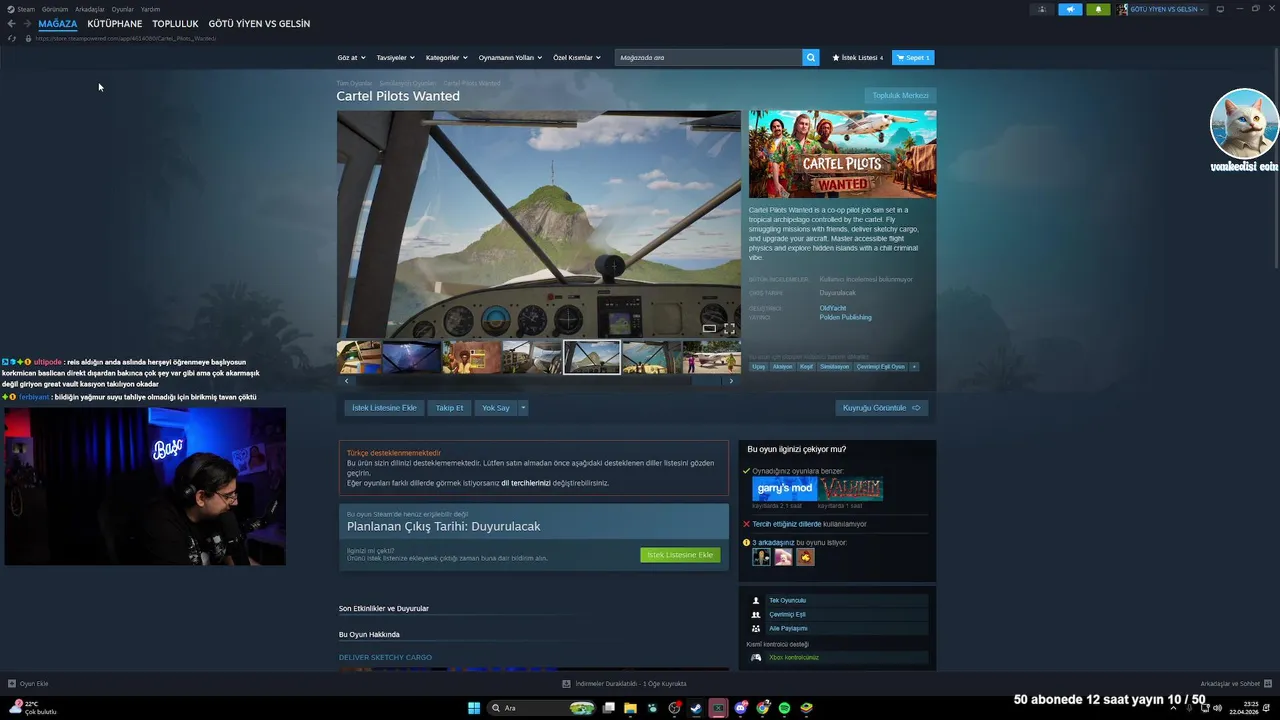
Task: Open the Valheim game capsule
Action: tap(851, 489)
